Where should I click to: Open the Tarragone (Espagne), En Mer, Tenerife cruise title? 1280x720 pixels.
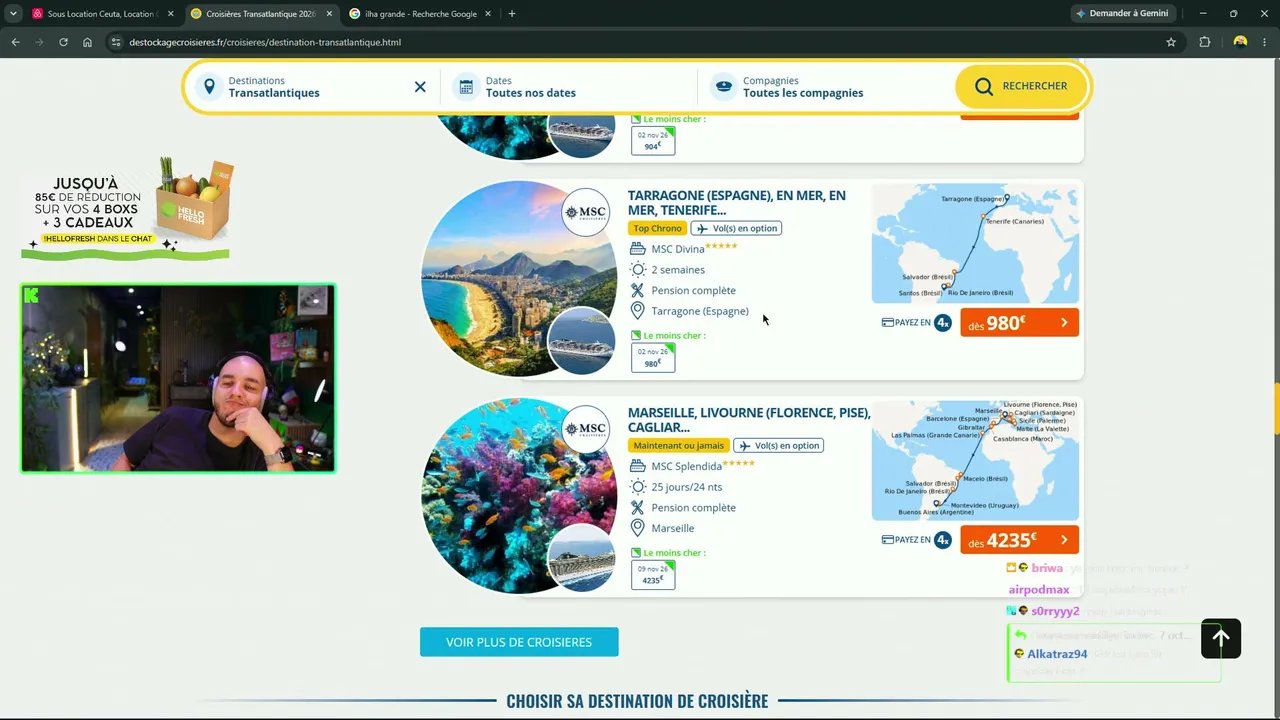pyautogui.click(x=736, y=203)
